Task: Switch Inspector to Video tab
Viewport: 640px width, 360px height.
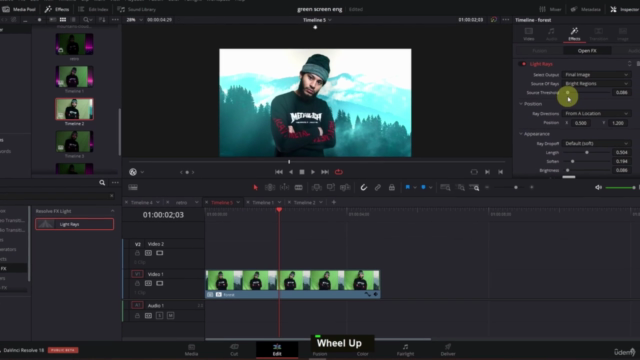Action: [x=529, y=34]
